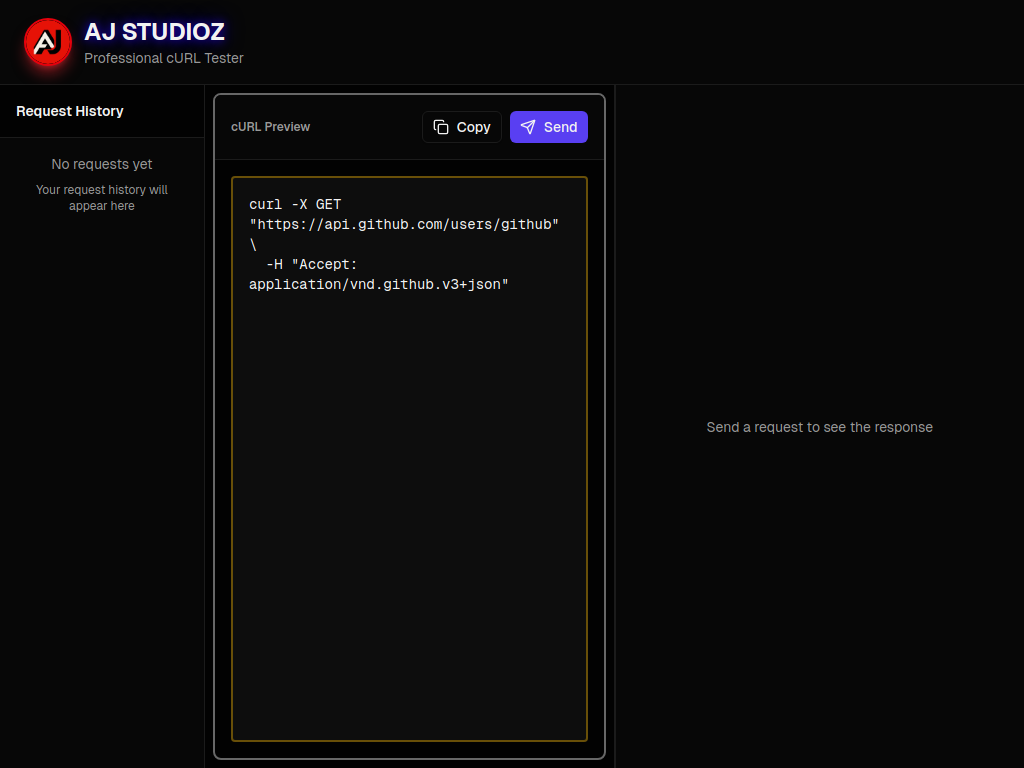The width and height of the screenshot is (1024, 768).
Task: Place cursor on the "curl -X GET" line
Action: point(295,204)
